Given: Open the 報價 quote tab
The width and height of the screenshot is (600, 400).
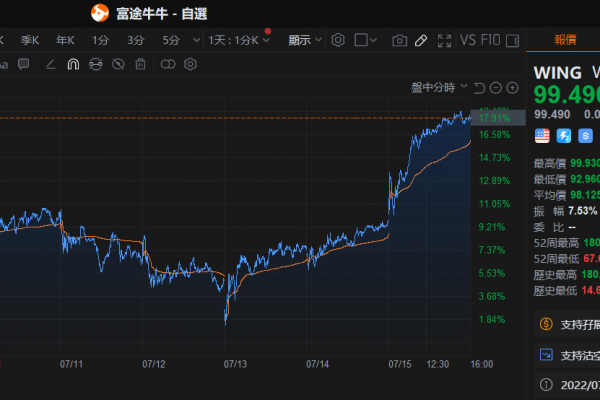Looking at the screenshot, I should click(569, 40).
